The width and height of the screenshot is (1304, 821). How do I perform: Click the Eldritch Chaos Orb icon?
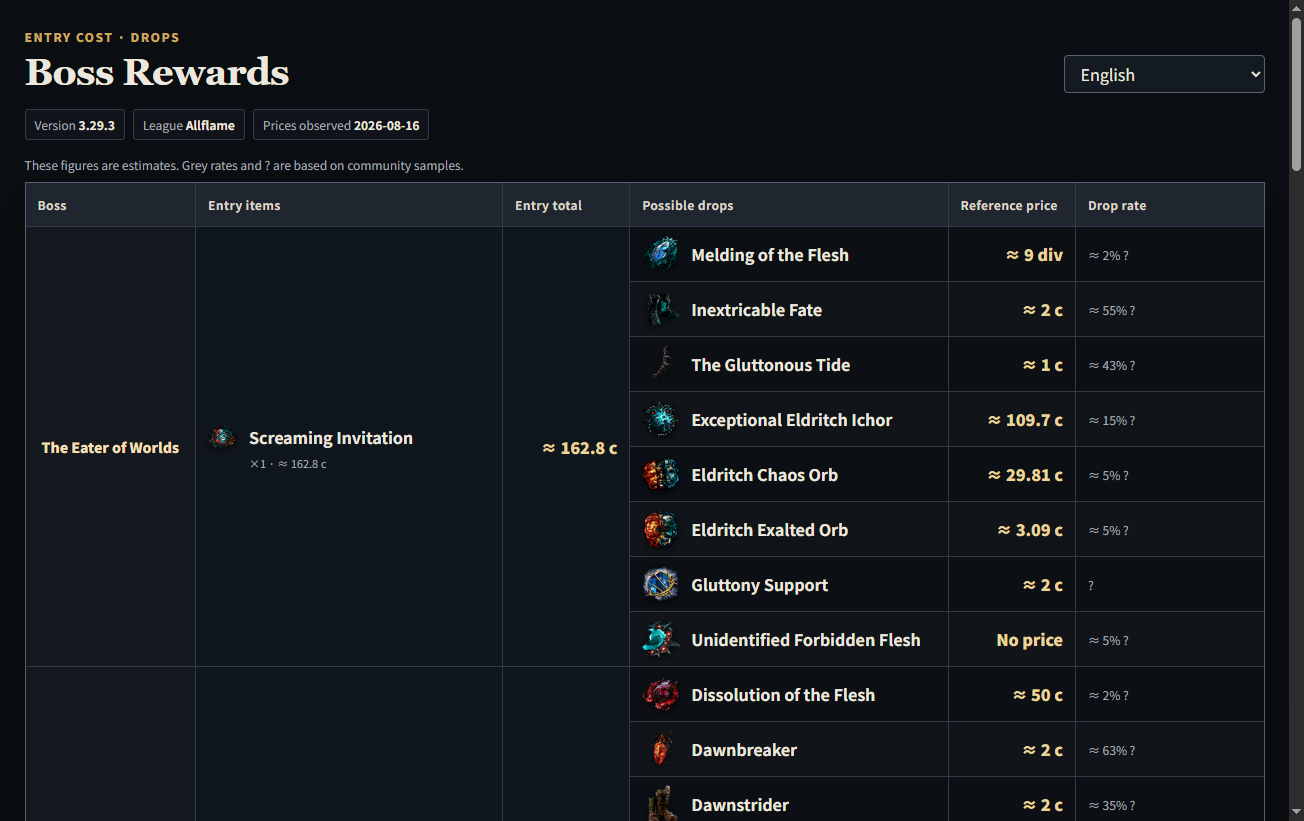661,474
